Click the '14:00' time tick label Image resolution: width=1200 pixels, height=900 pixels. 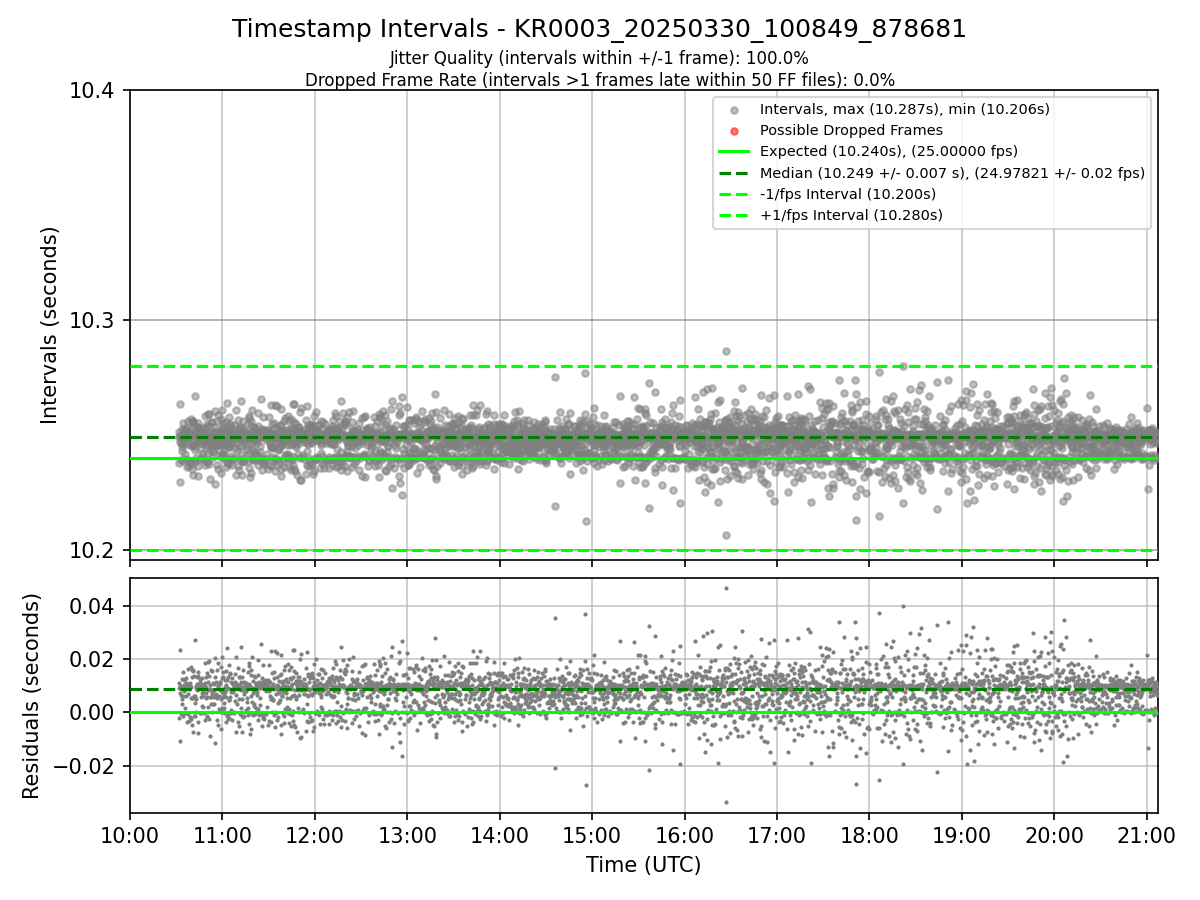pos(499,836)
